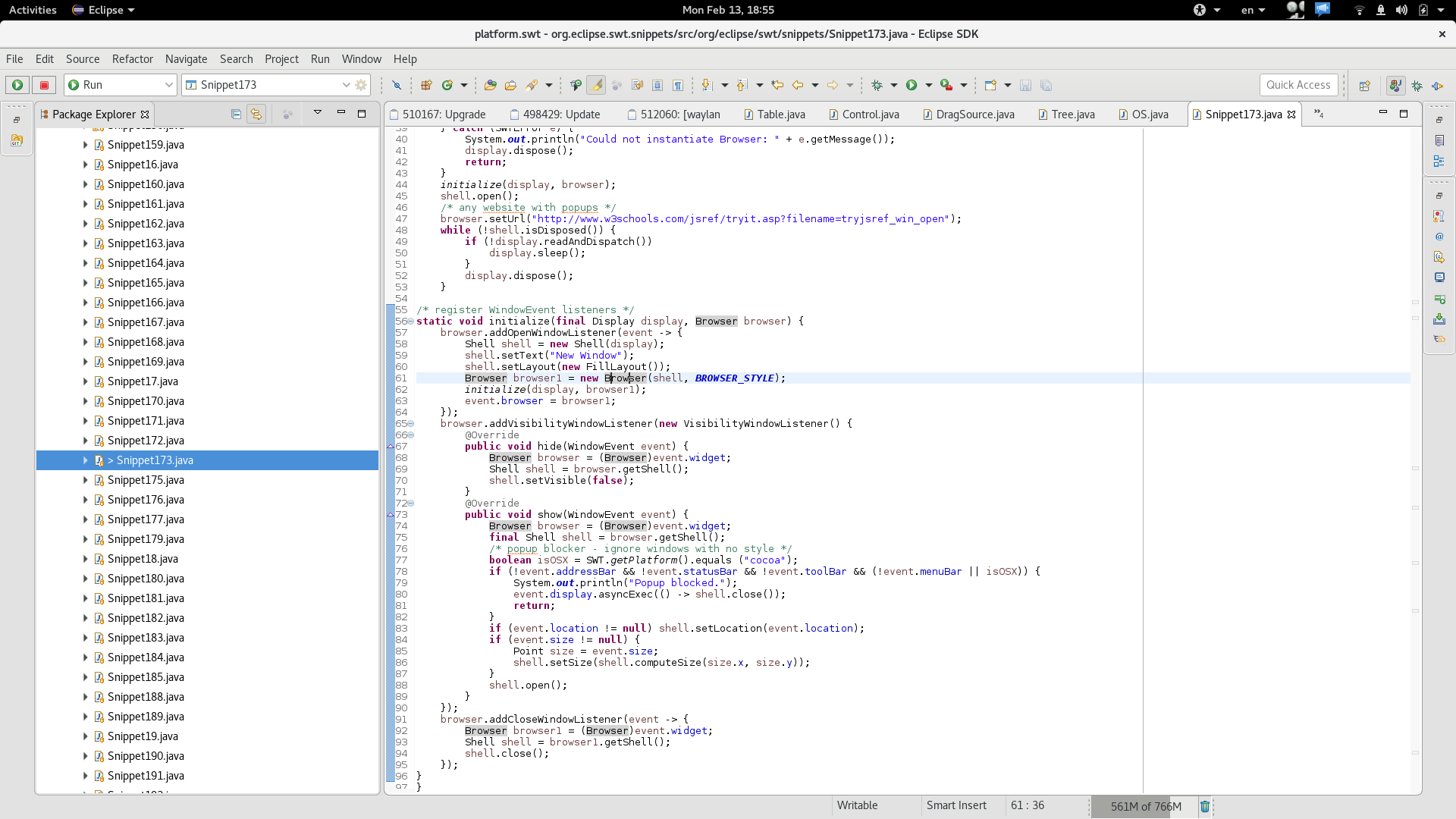This screenshot has width=1456, height=819.
Task: Click the green Launch run button
Action: pos(17,85)
